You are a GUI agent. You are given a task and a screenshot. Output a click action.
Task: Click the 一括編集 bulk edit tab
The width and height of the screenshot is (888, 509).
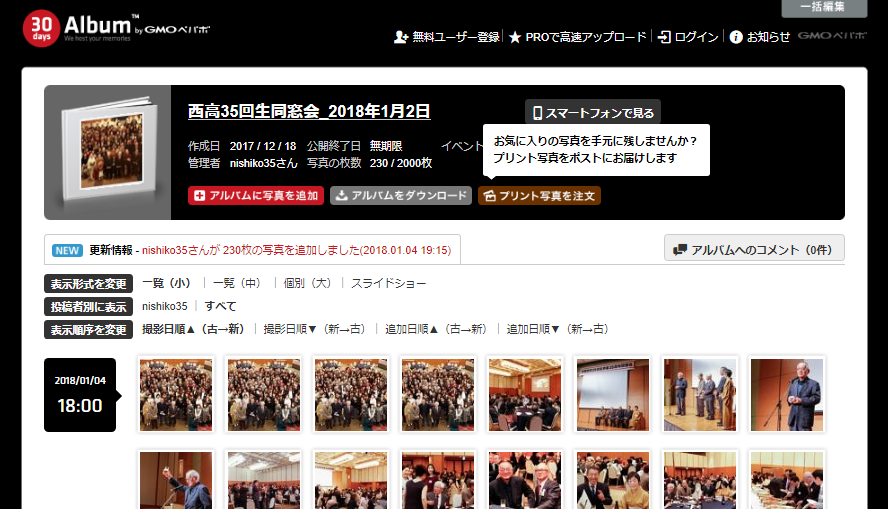[x=824, y=8]
